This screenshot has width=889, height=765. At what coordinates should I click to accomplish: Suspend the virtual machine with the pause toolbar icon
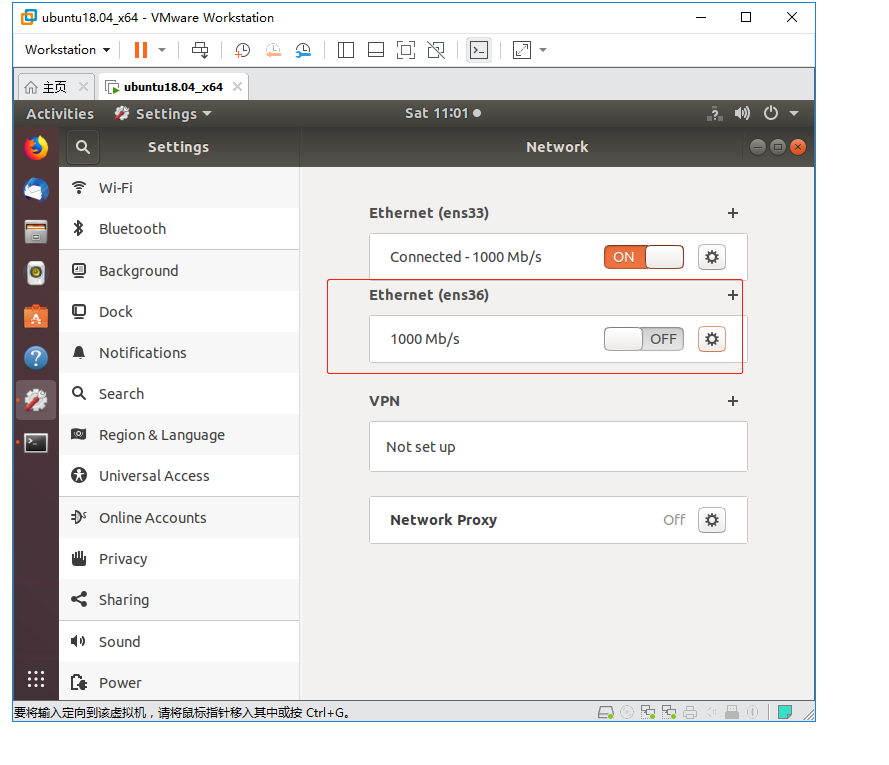coord(139,49)
